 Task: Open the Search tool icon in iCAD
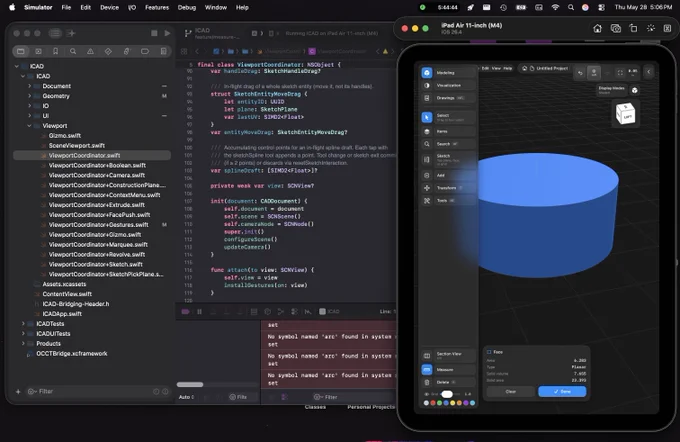(427, 144)
